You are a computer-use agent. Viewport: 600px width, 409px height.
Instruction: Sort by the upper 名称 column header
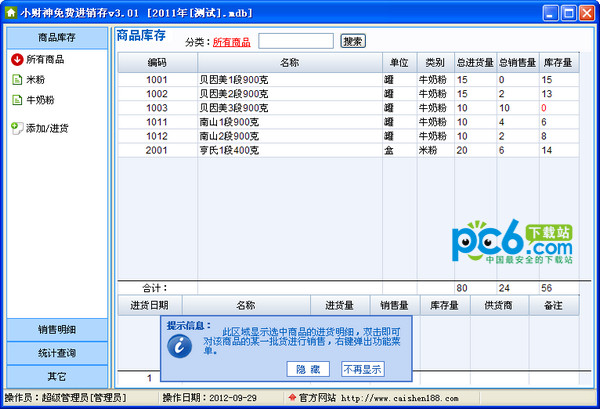[290, 62]
